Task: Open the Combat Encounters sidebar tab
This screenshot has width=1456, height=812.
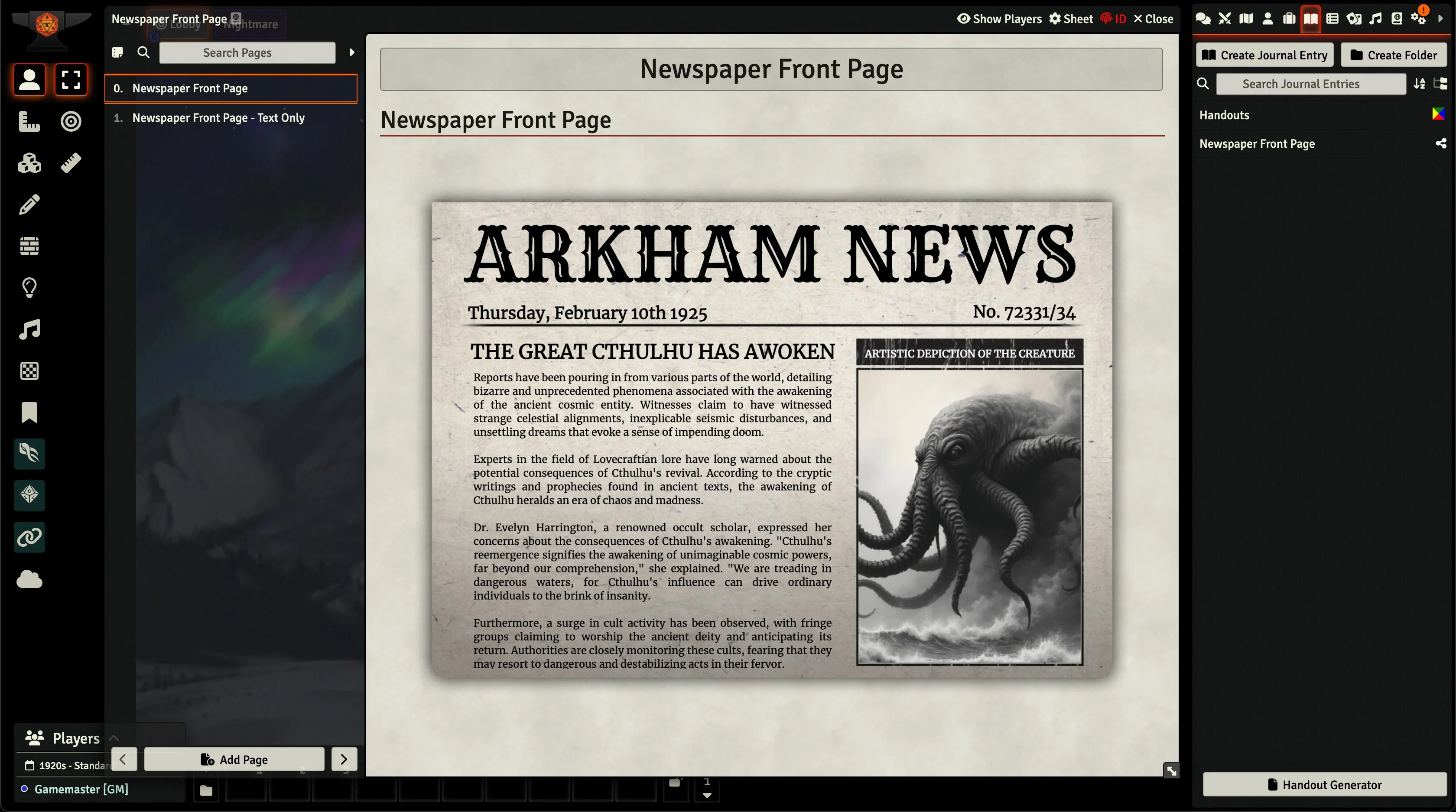Action: [1224, 19]
